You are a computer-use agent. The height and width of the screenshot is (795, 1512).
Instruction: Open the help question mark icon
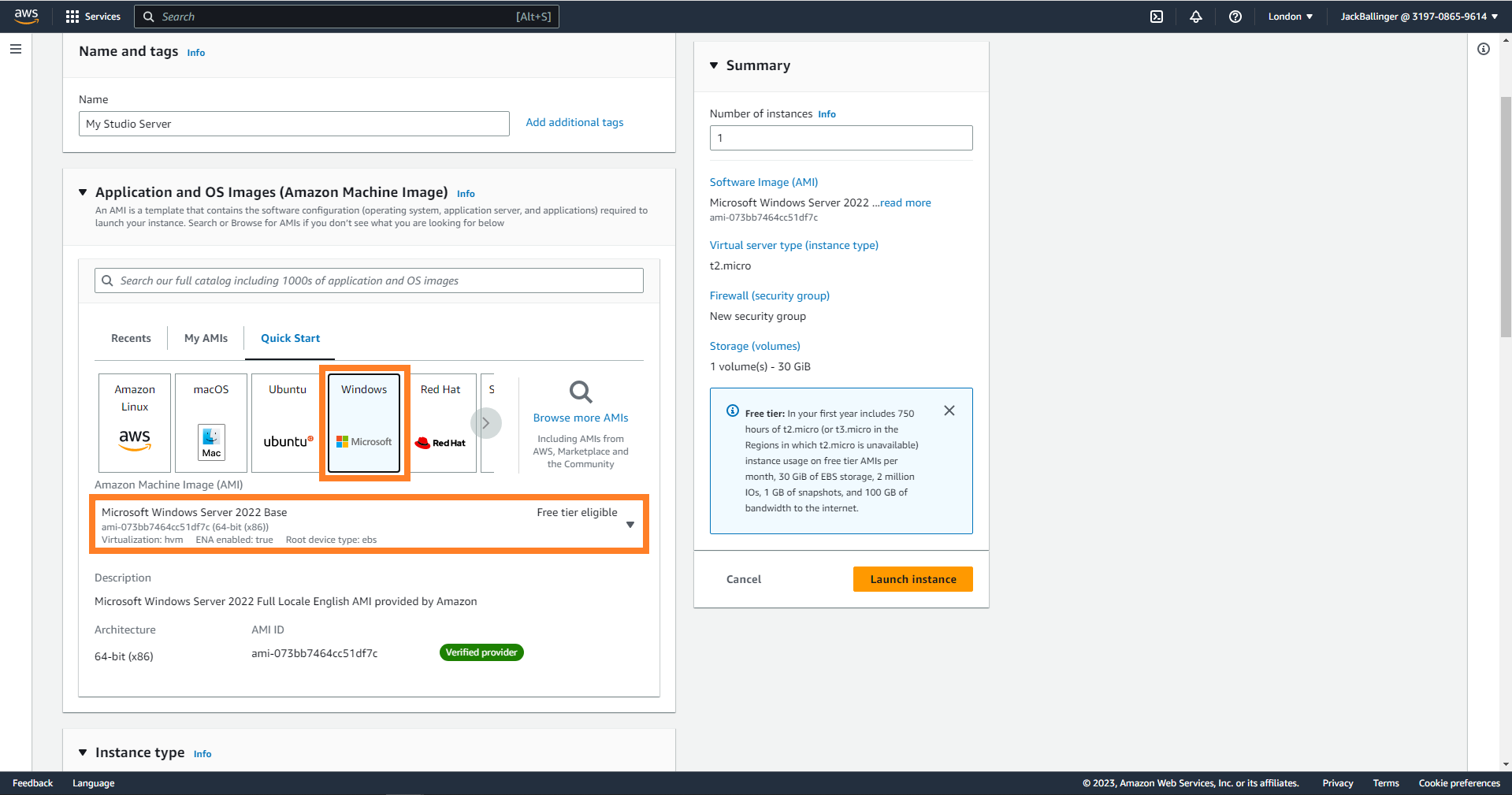tap(1235, 17)
